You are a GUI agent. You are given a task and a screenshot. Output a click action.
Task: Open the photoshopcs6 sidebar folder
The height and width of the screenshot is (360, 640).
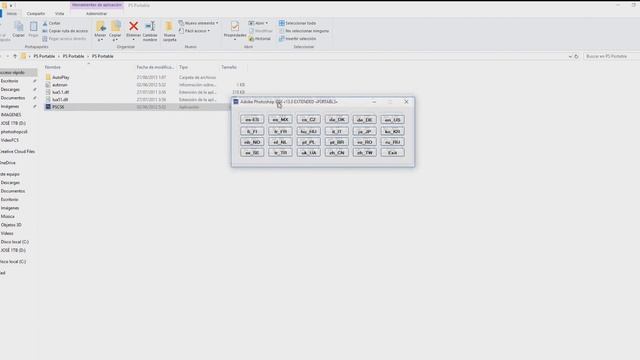(14, 132)
